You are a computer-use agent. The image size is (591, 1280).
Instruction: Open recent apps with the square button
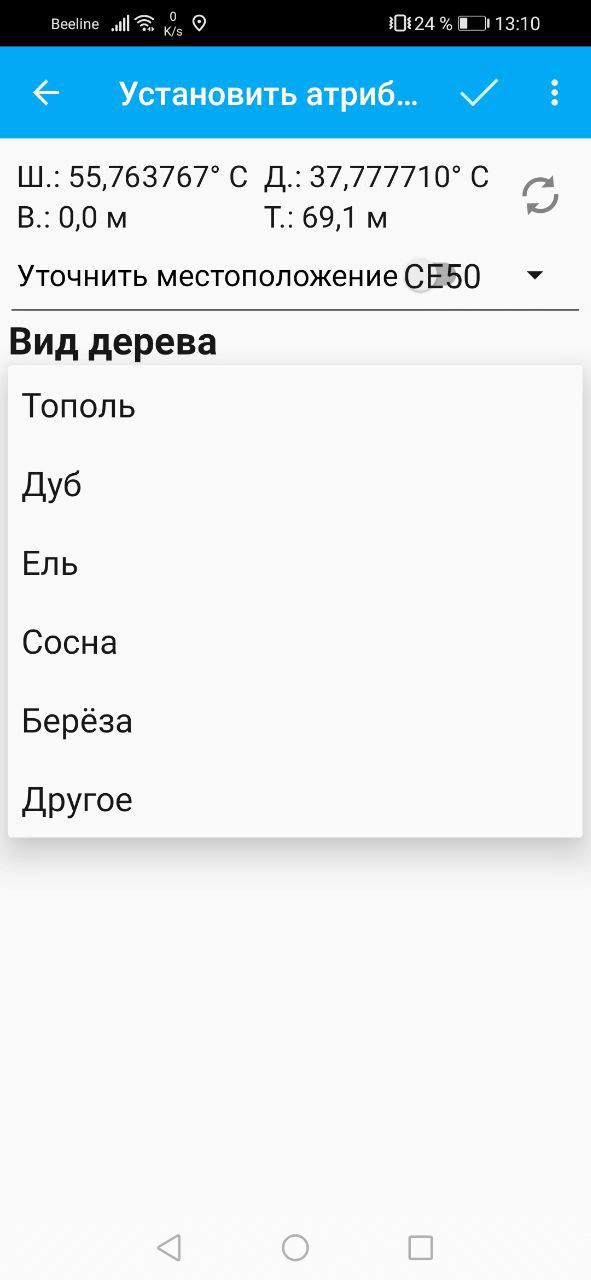point(420,1247)
